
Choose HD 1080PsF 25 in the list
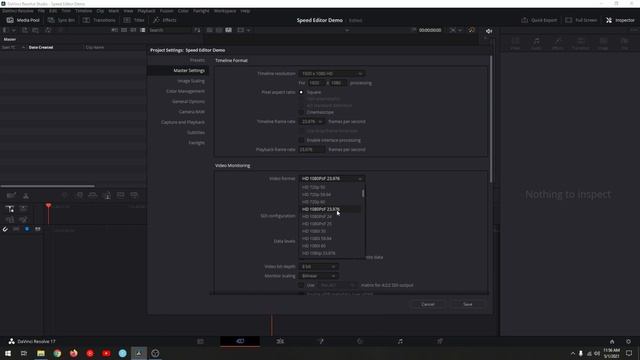[331, 224]
